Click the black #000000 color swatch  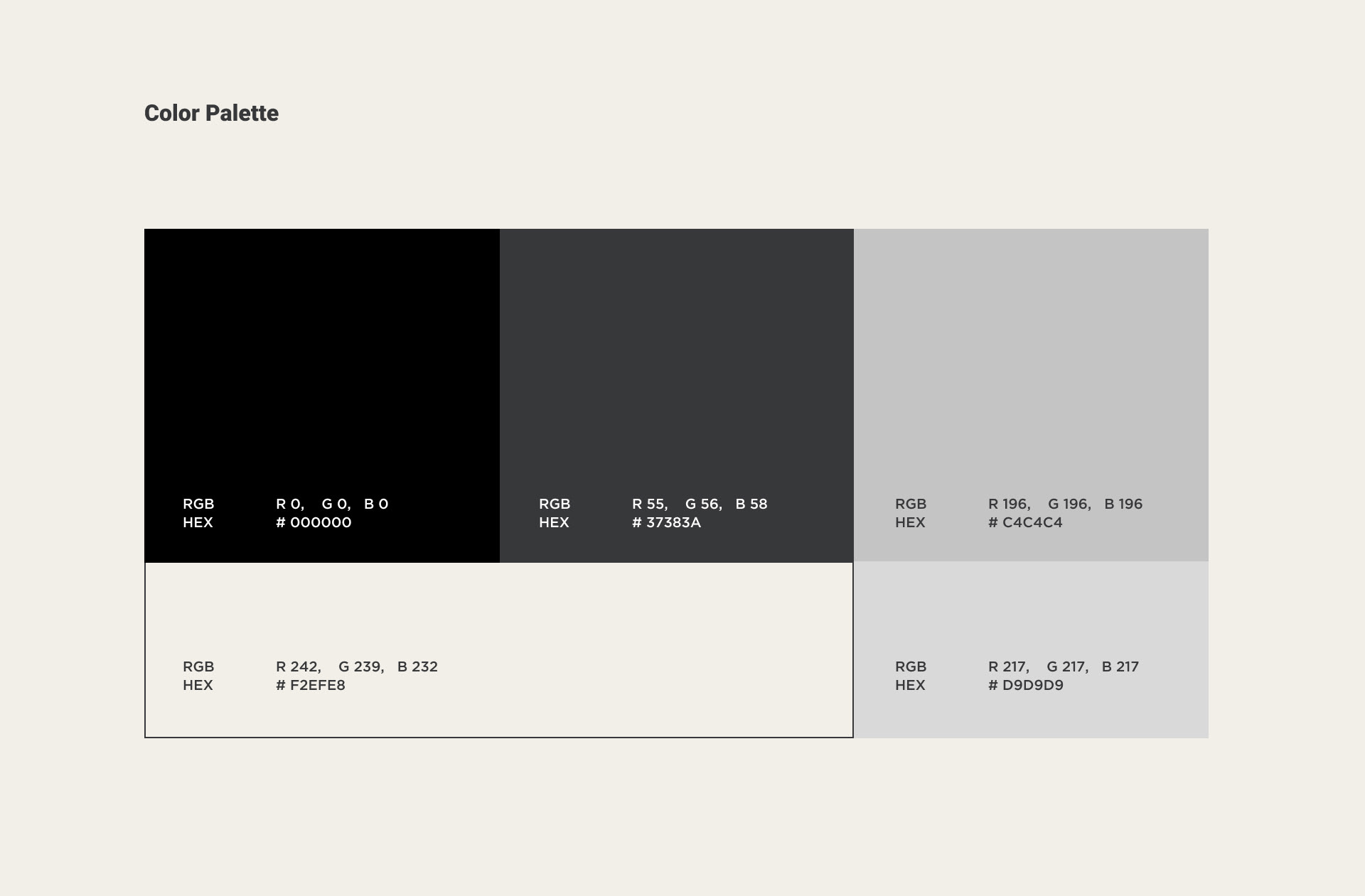click(x=322, y=395)
